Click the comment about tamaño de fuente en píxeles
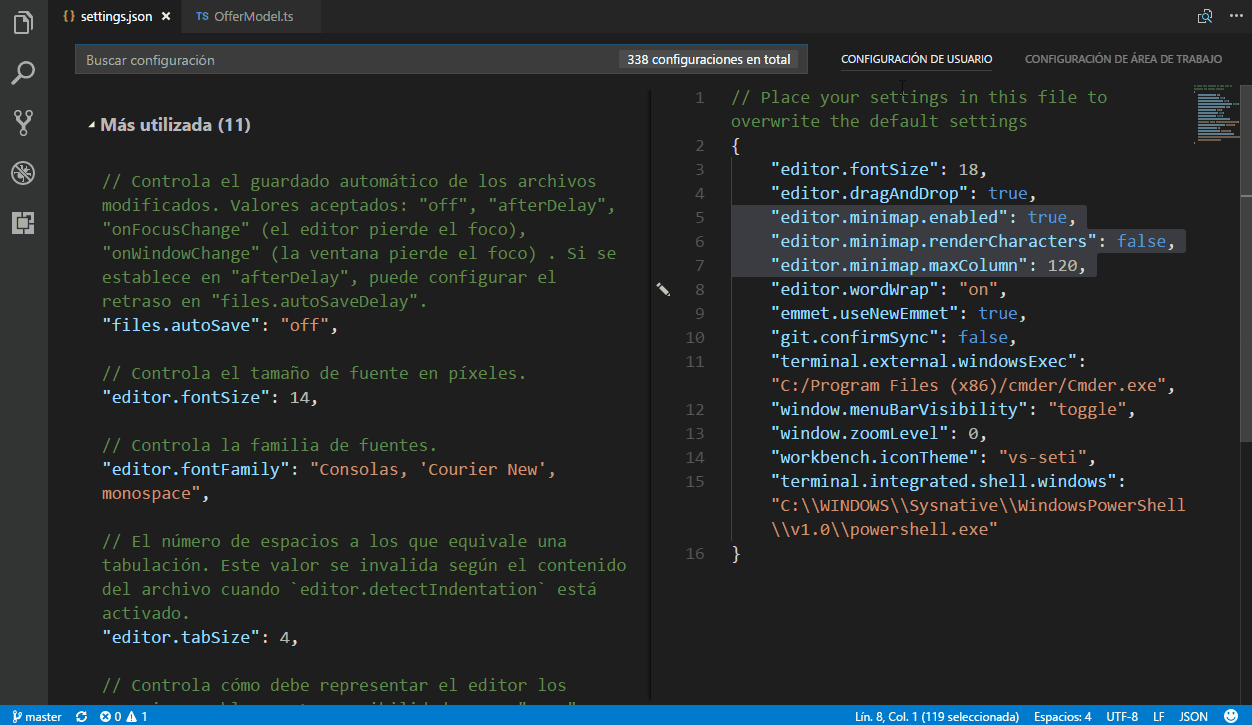This screenshot has height=725, width=1252. coord(314,373)
